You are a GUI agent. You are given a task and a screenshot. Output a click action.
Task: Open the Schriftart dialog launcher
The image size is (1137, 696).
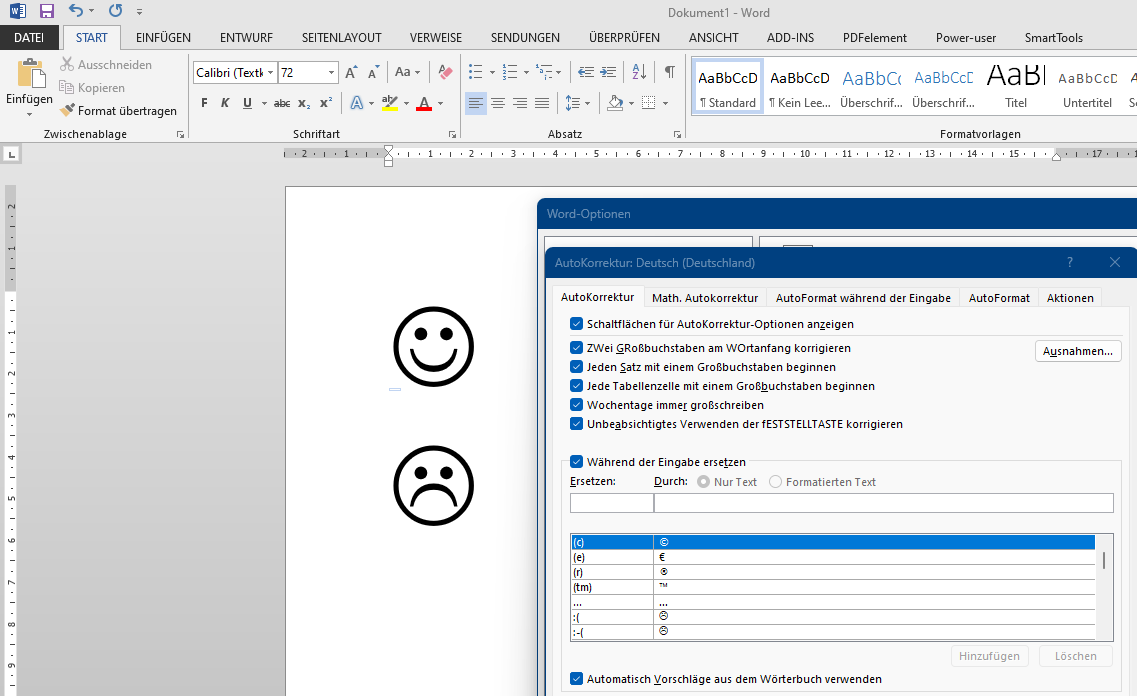[452, 134]
